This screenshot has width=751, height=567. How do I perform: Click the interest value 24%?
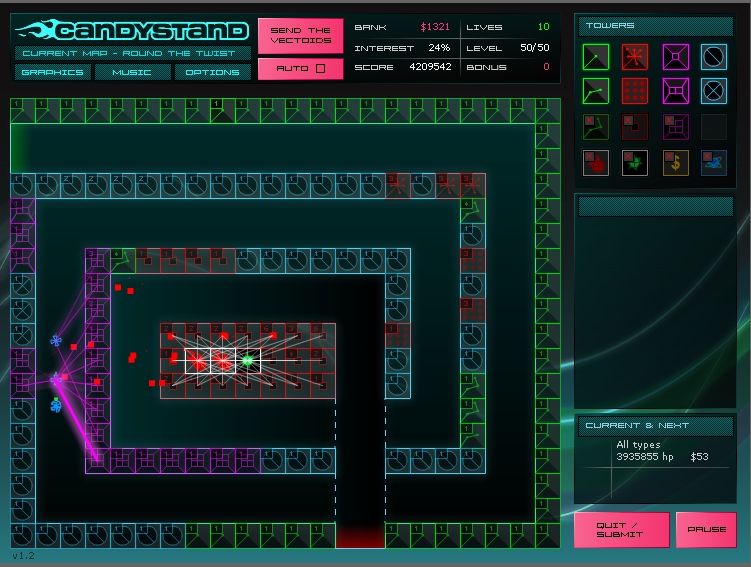point(439,47)
